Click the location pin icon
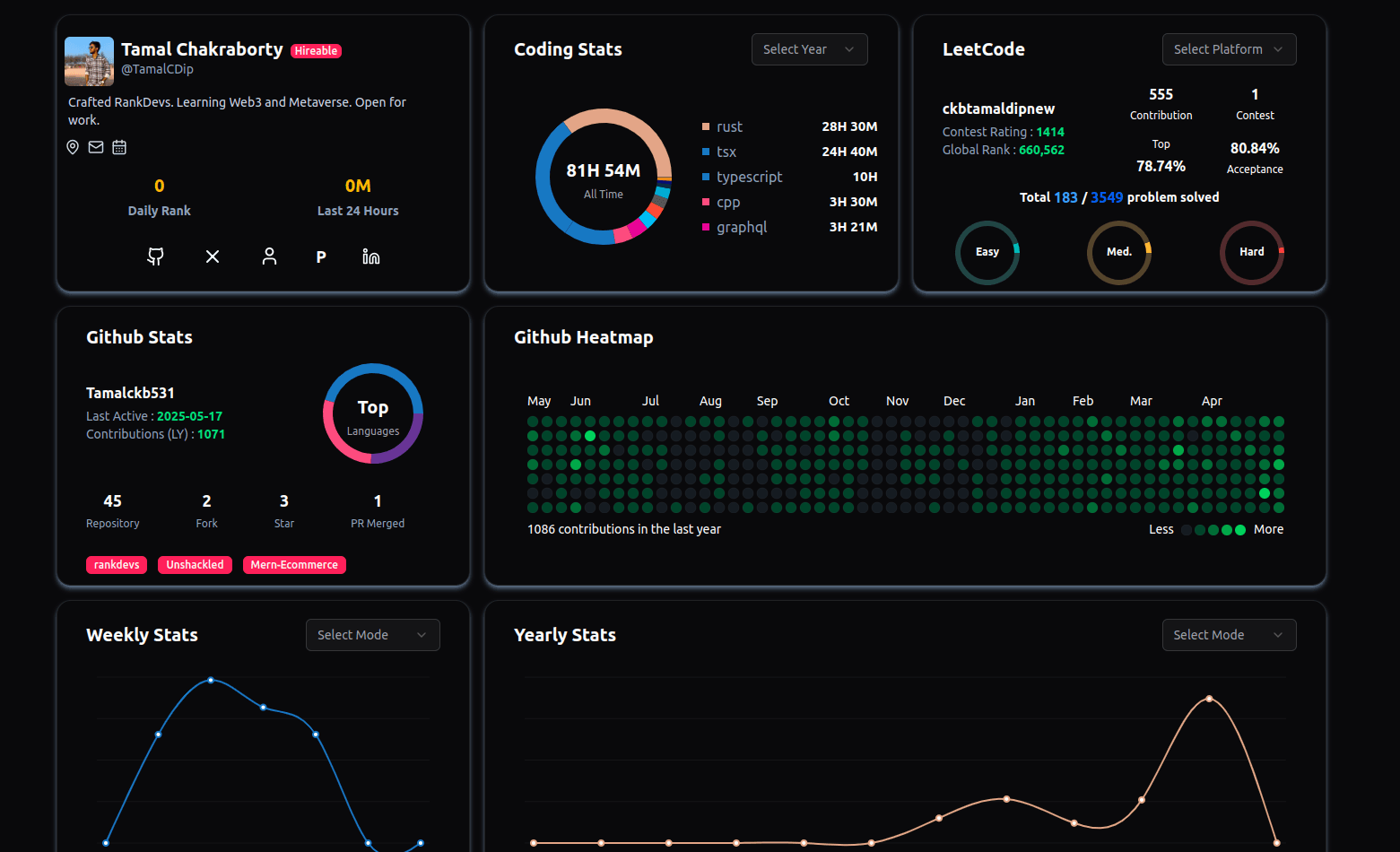This screenshot has height=852, width=1400. 73,147
